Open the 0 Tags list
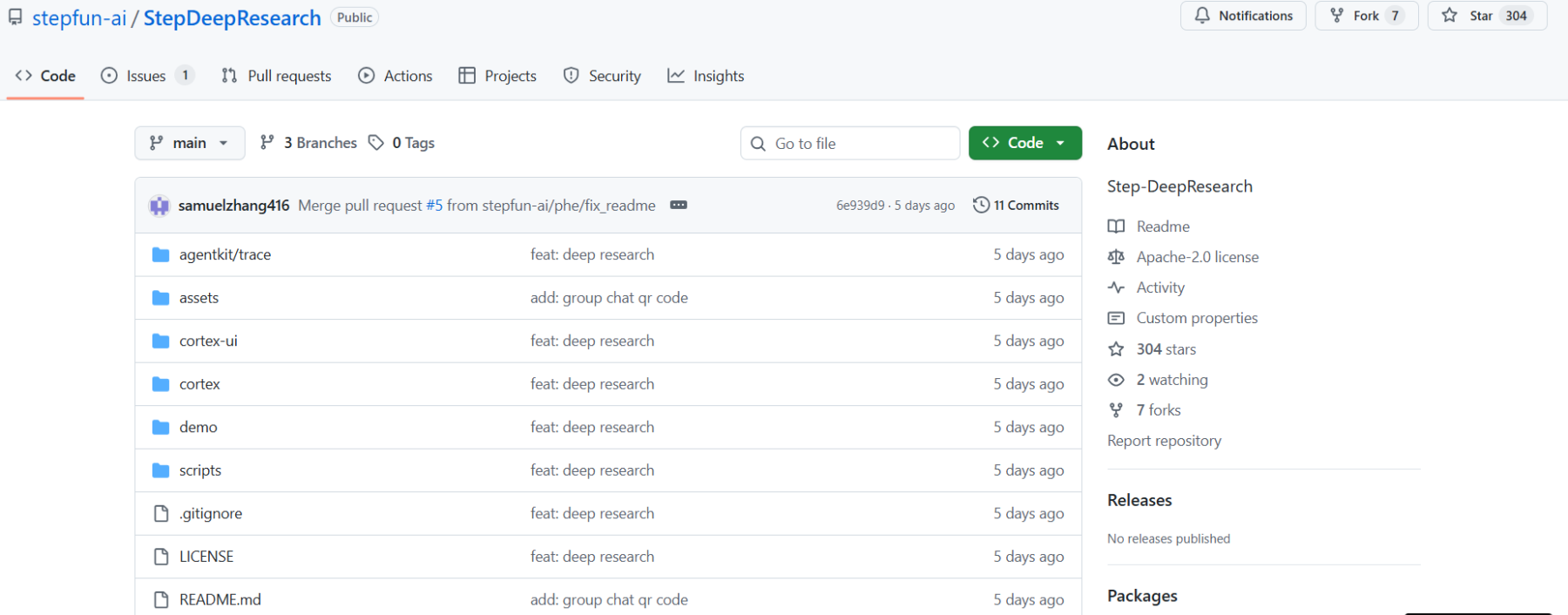1568x615 pixels. tap(402, 143)
